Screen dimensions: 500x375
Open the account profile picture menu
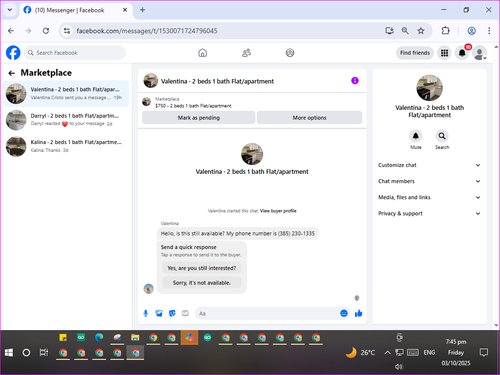480,53
